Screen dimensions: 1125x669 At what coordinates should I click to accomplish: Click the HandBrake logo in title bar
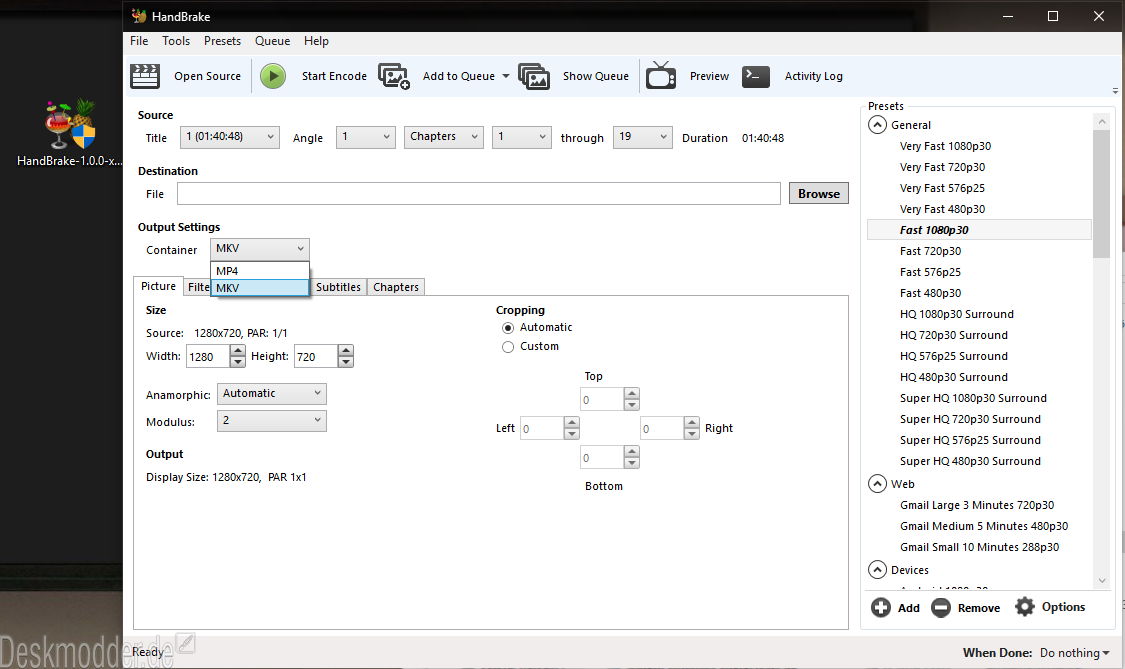(139, 16)
